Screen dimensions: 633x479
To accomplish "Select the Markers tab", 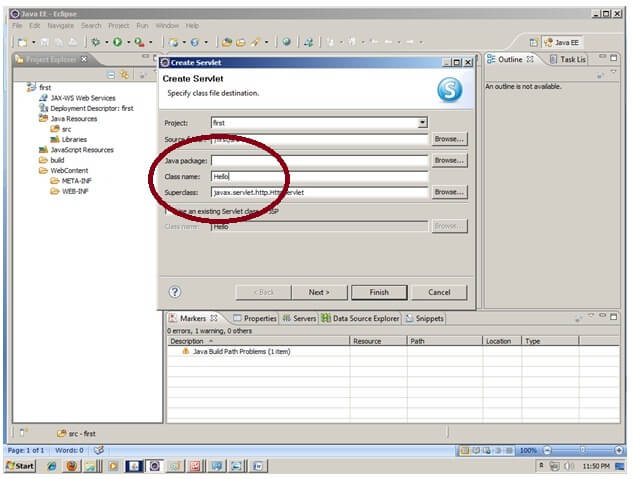I will [x=193, y=318].
